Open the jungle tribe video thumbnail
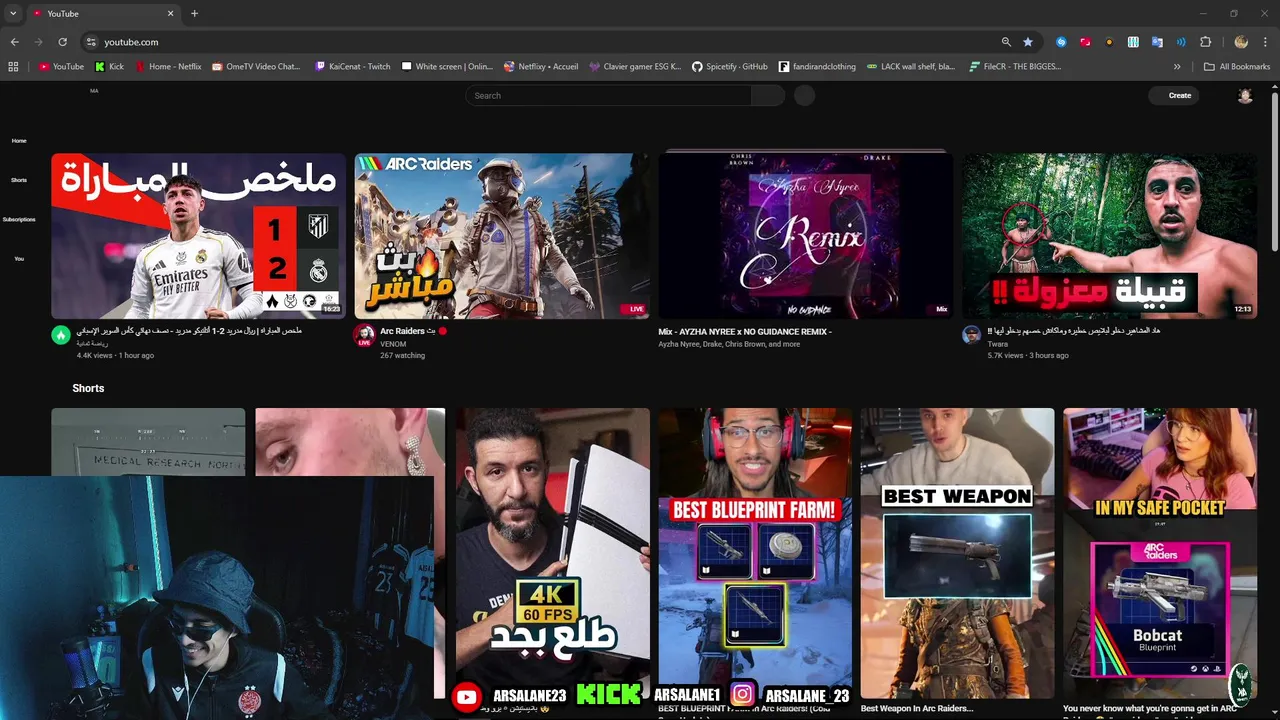Image resolution: width=1280 pixels, height=720 pixels. [1110, 236]
